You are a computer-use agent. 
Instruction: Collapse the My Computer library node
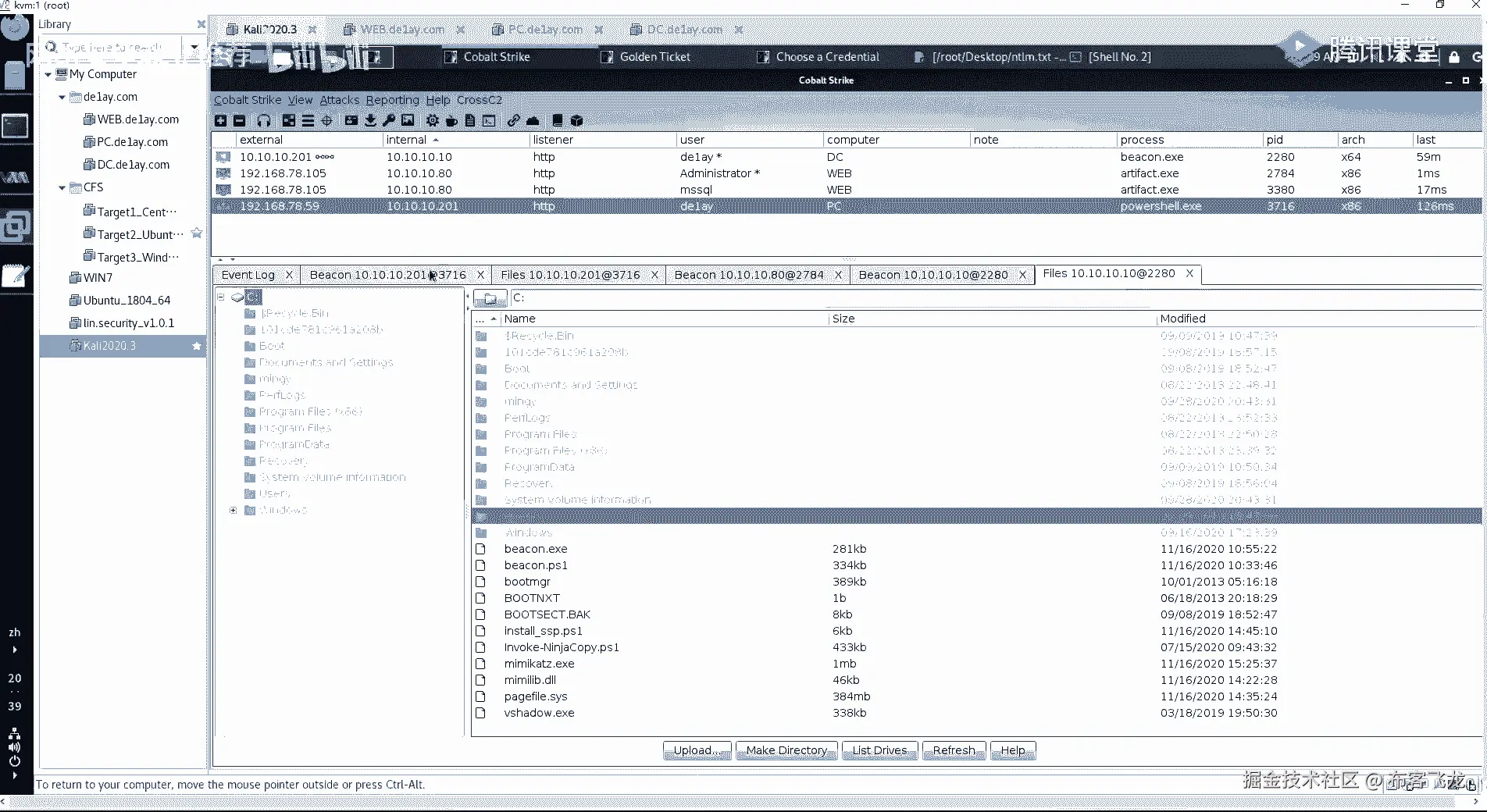tap(48, 74)
